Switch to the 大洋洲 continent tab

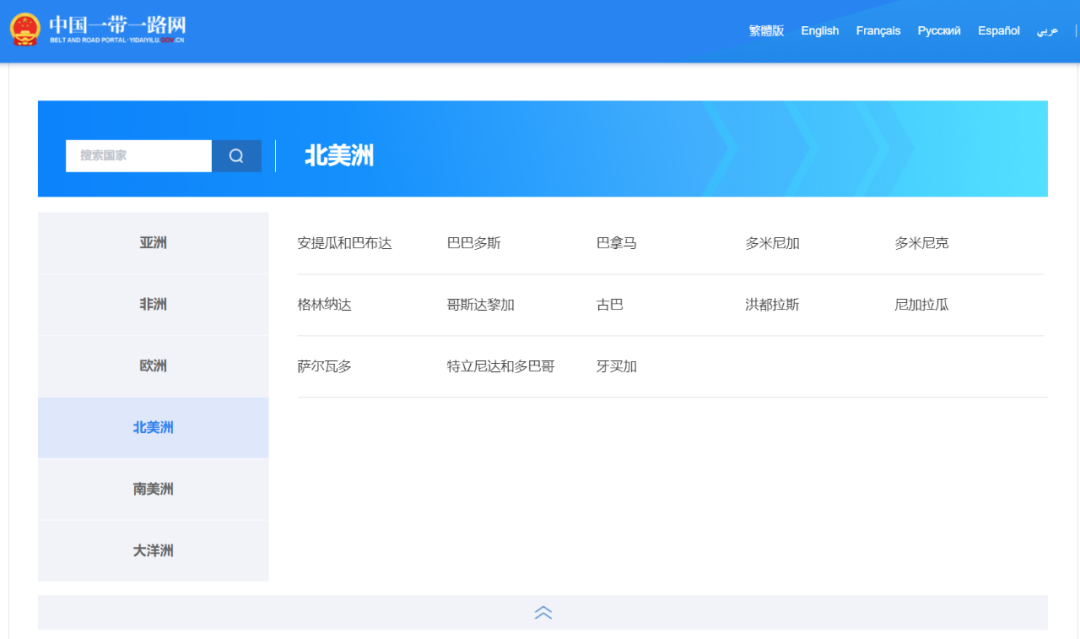point(152,550)
